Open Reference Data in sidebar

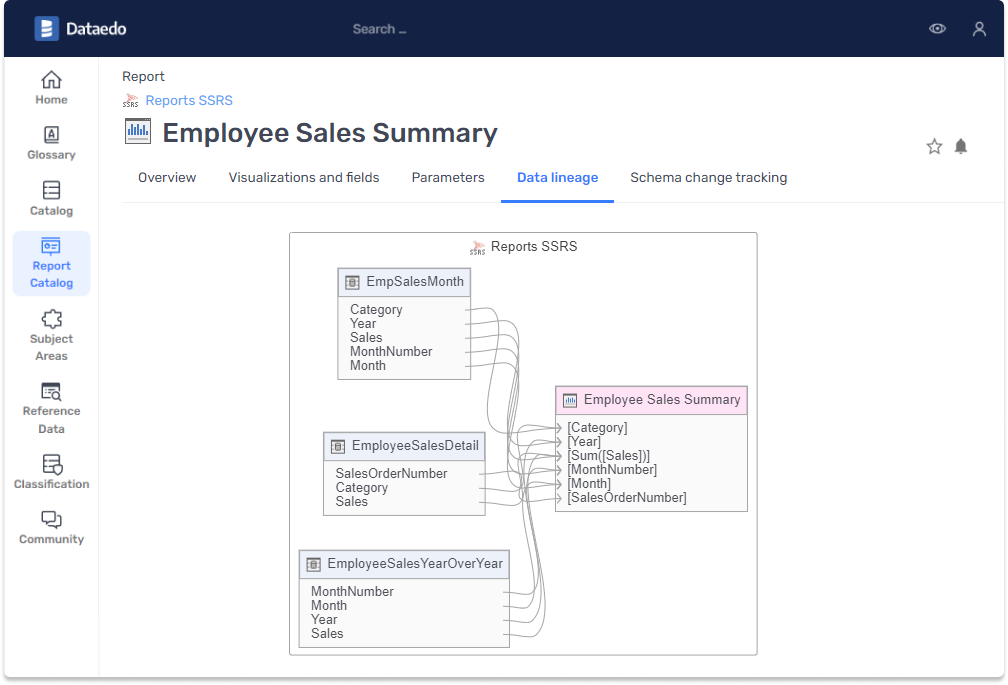(51, 408)
